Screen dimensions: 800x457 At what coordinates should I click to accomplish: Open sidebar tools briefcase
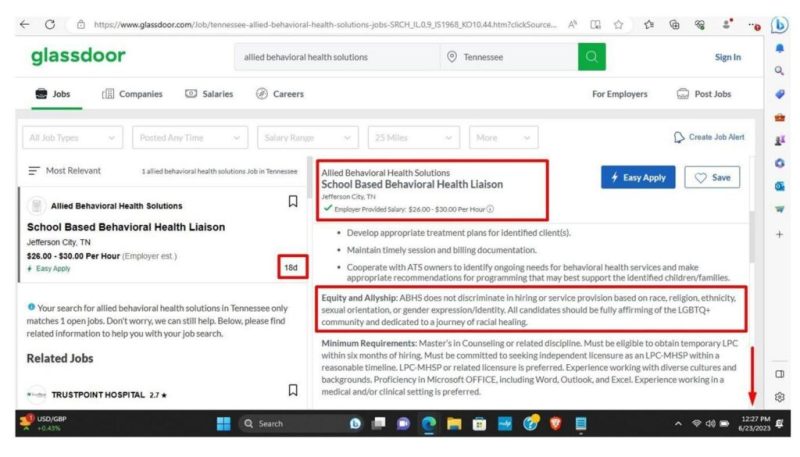(779, 117)
